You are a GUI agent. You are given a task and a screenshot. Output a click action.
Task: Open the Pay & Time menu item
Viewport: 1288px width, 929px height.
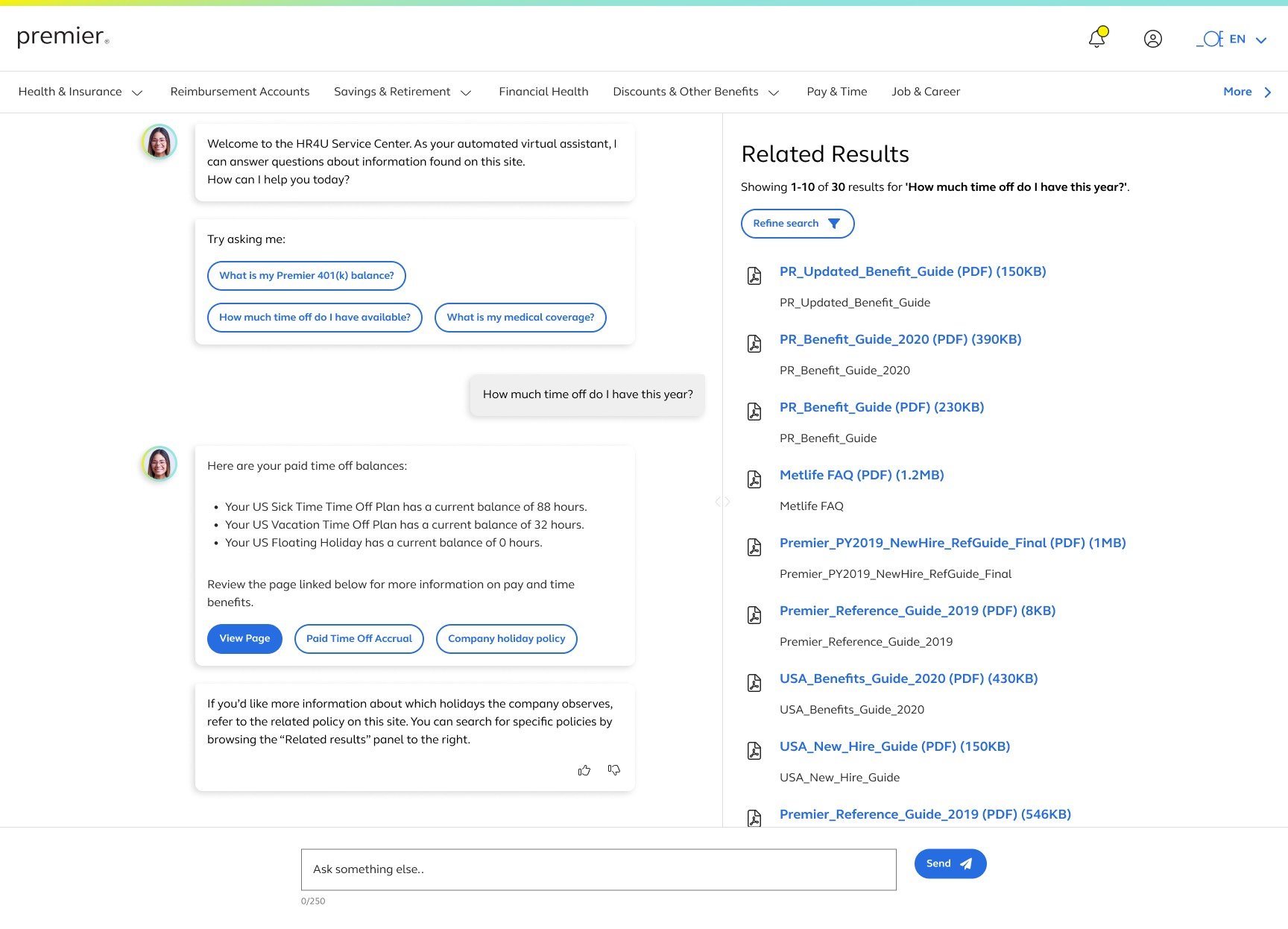[836, 92]
